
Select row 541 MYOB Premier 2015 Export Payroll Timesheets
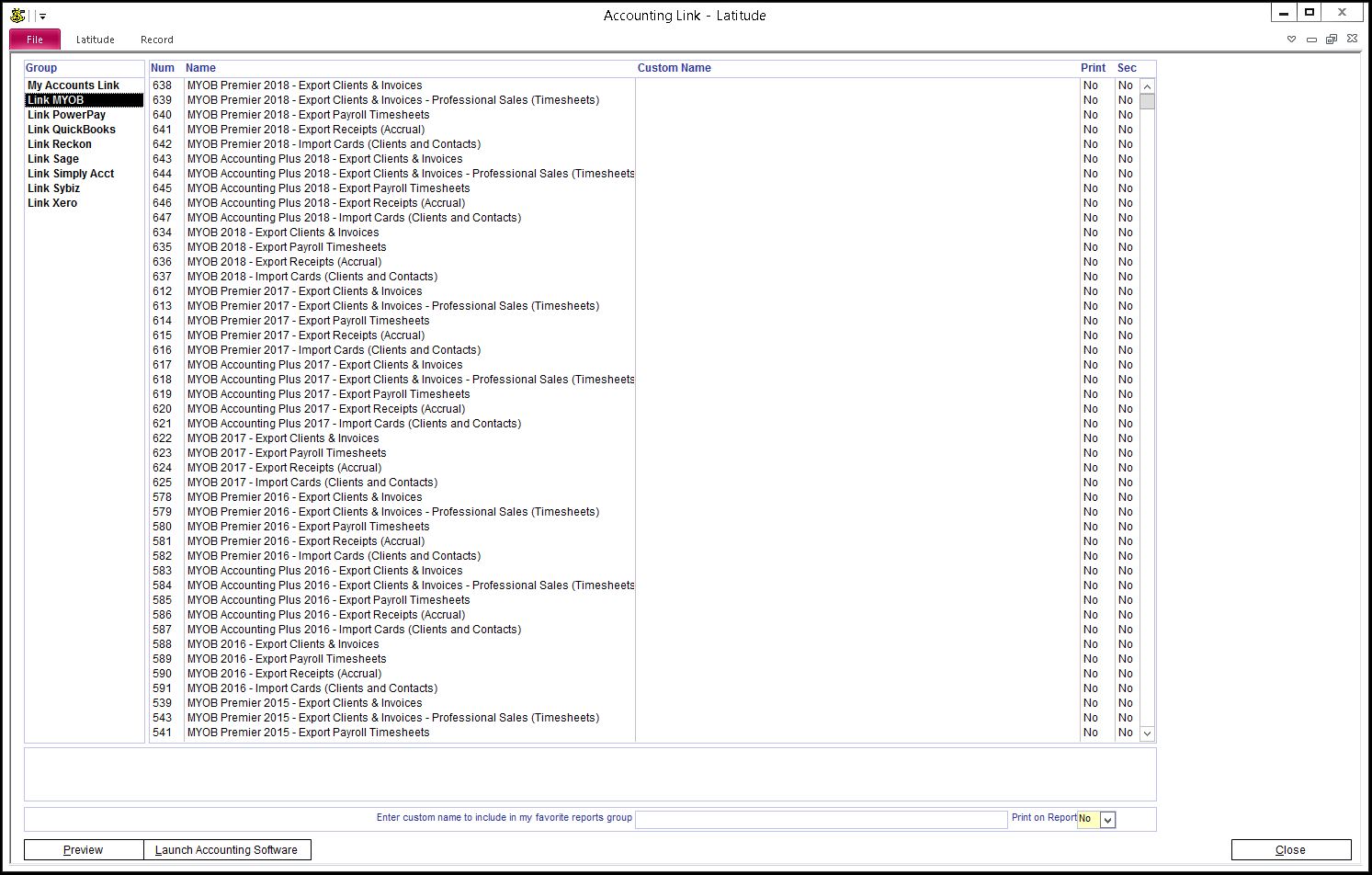(x=643, y=733)
